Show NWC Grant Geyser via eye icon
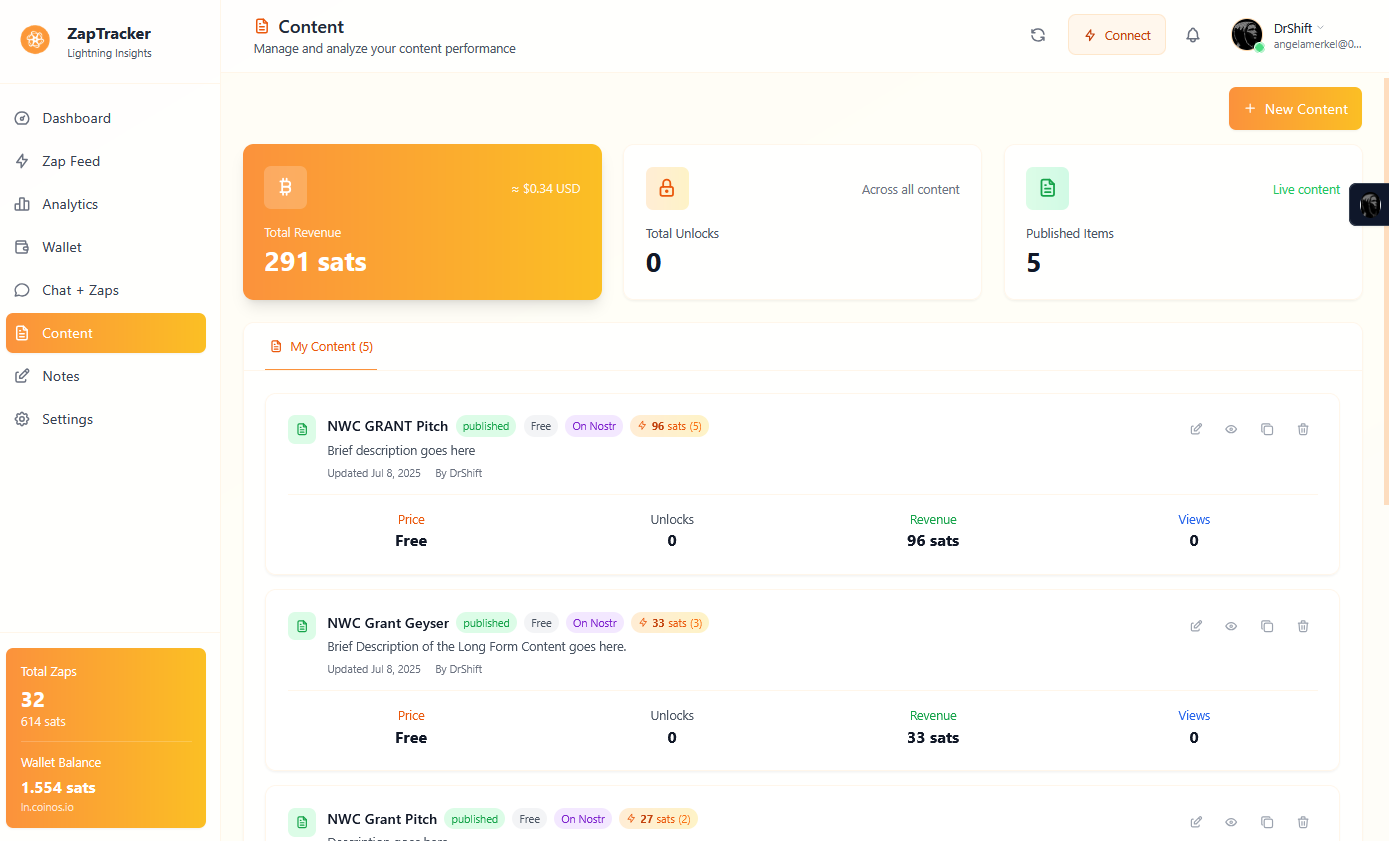The height and width of the screenshot is (841, 1389). [x=1231, y=626]
